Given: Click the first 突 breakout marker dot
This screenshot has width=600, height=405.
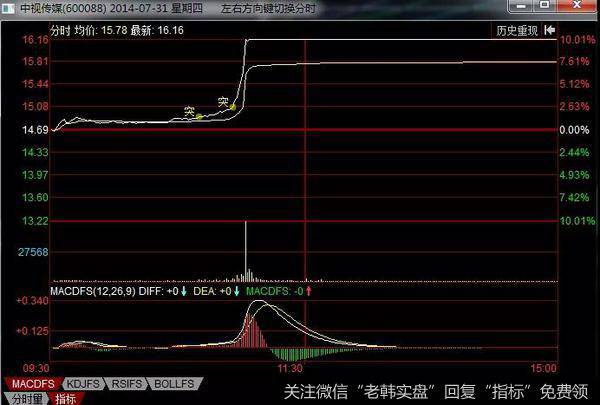Looking at the screenshot, I should click(199, 116).
